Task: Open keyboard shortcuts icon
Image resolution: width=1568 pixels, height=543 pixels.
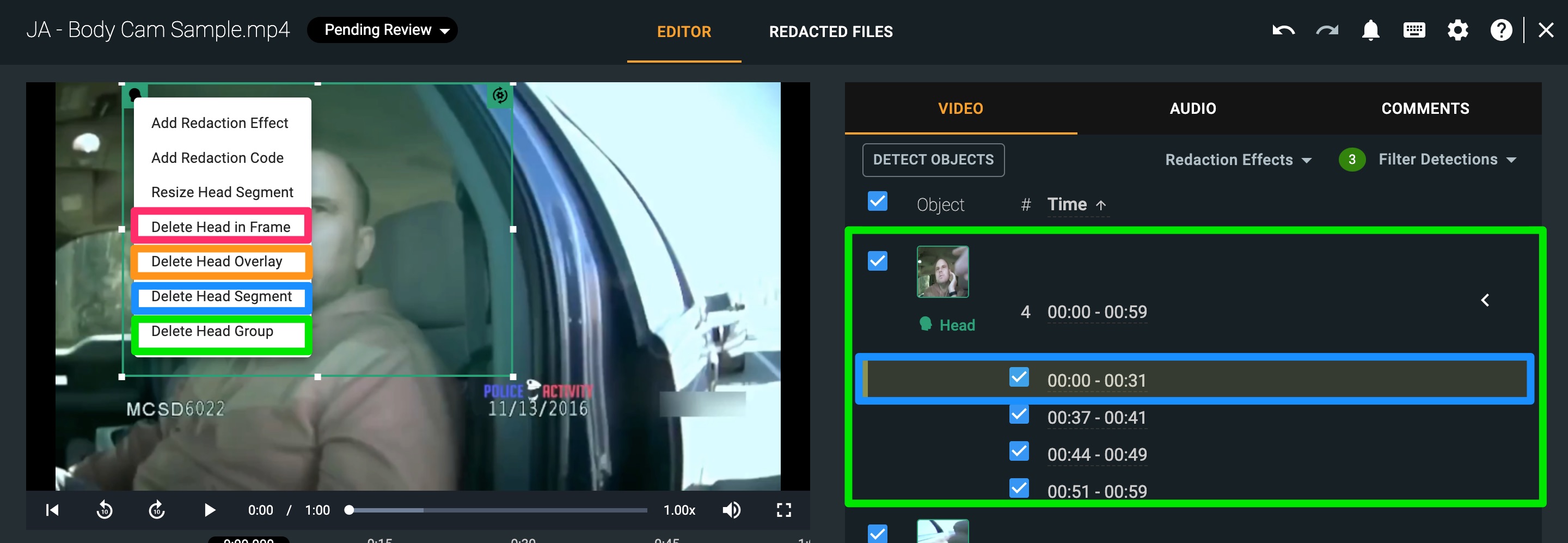Action: pyautogui.click(x=1413, y=30)
